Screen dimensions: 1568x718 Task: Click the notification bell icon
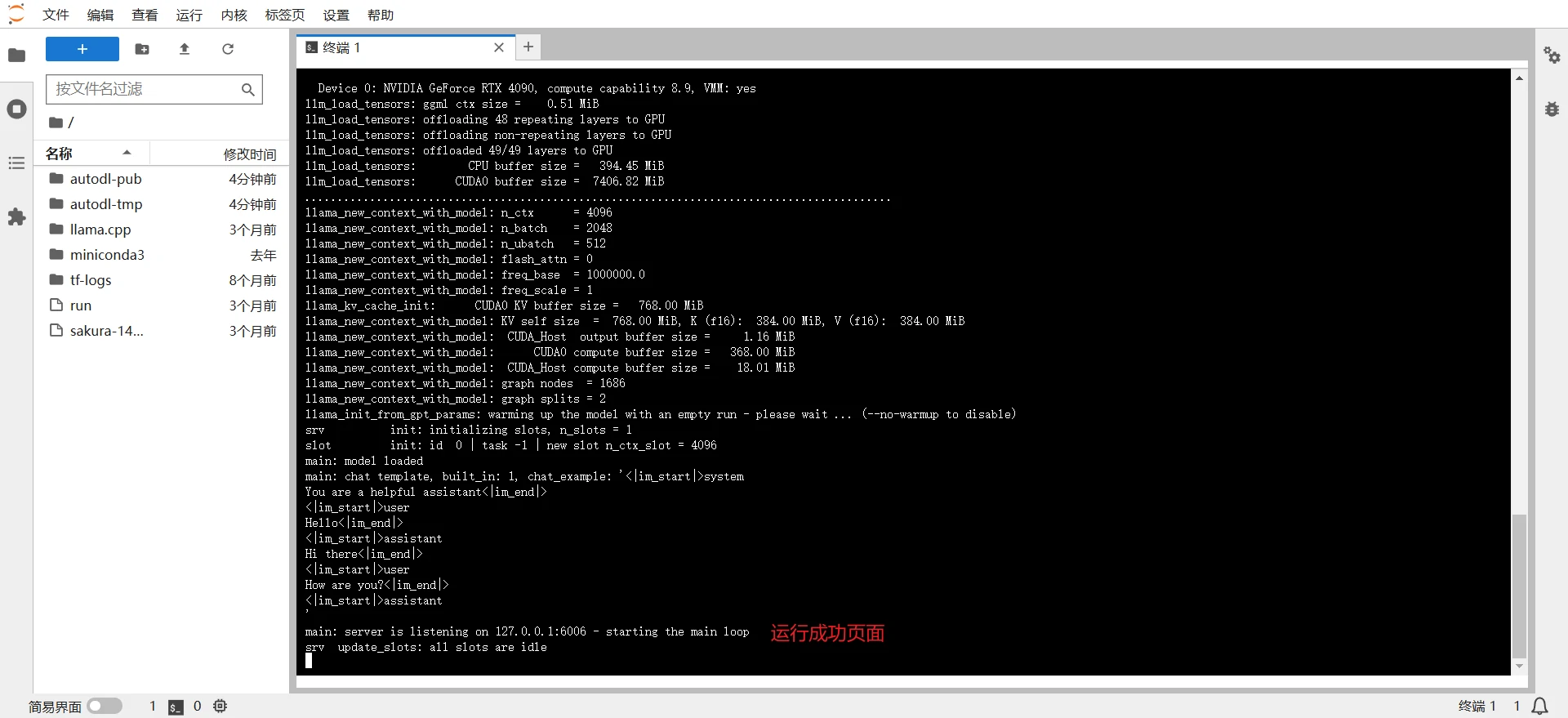click(1540, 706)
